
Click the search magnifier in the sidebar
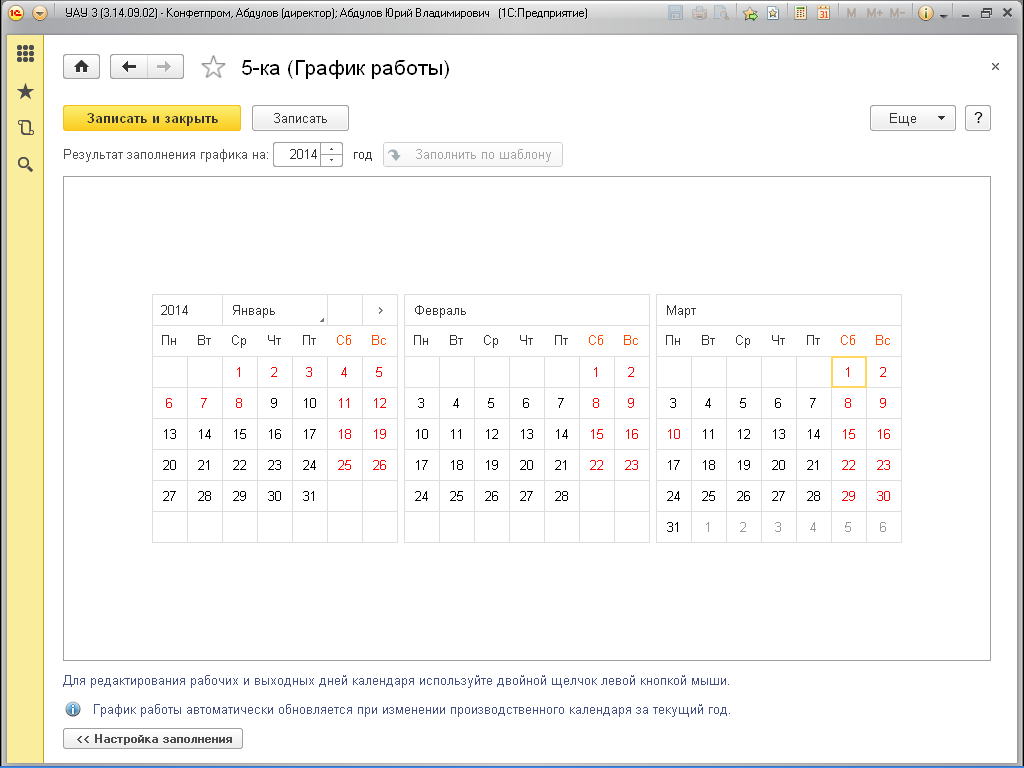(x=25, y=164)
